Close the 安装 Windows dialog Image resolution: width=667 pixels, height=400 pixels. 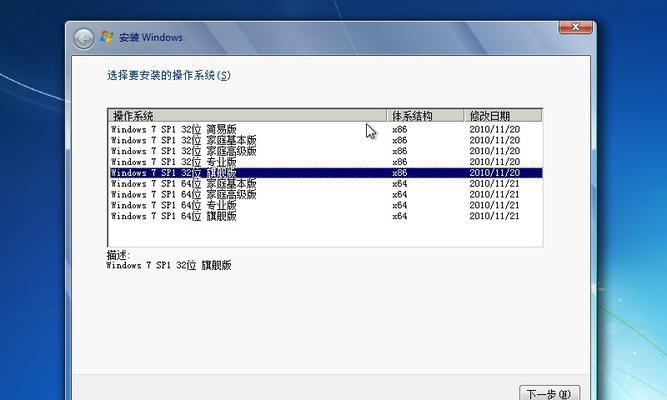pos(575,27)
